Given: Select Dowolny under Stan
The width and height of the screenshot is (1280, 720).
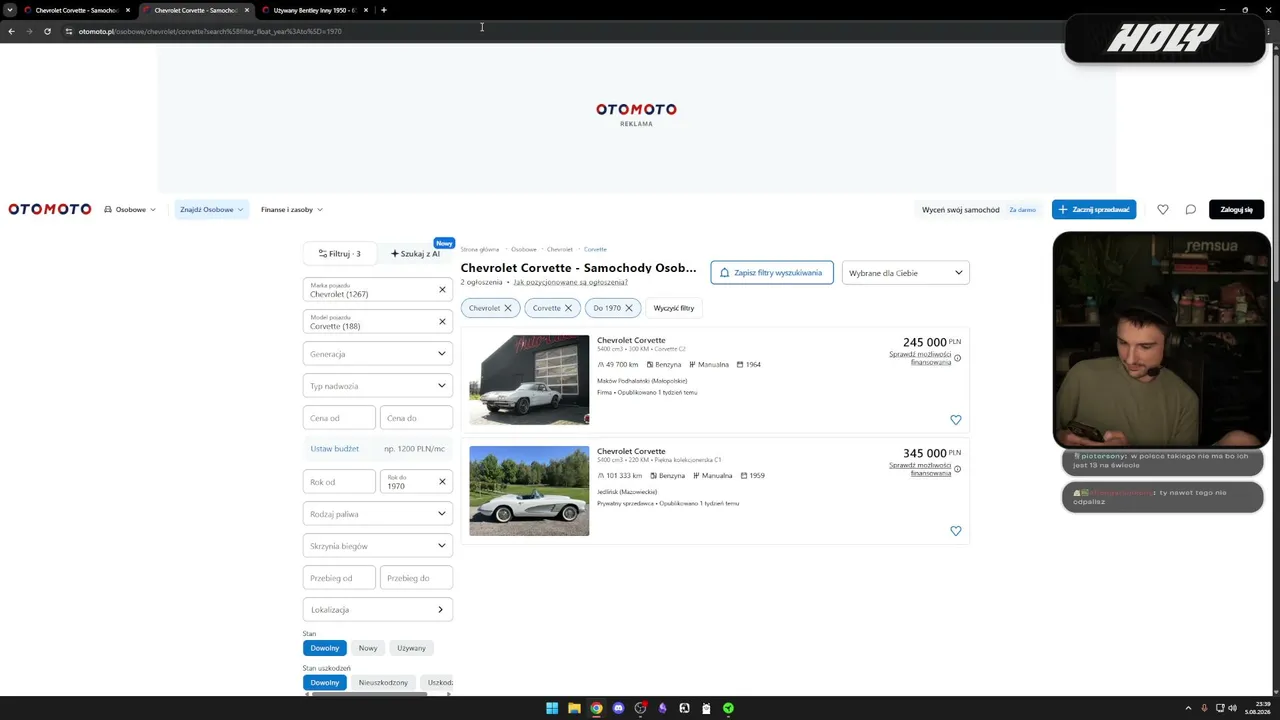Looking at the screenshot, I should pos(325,648).
